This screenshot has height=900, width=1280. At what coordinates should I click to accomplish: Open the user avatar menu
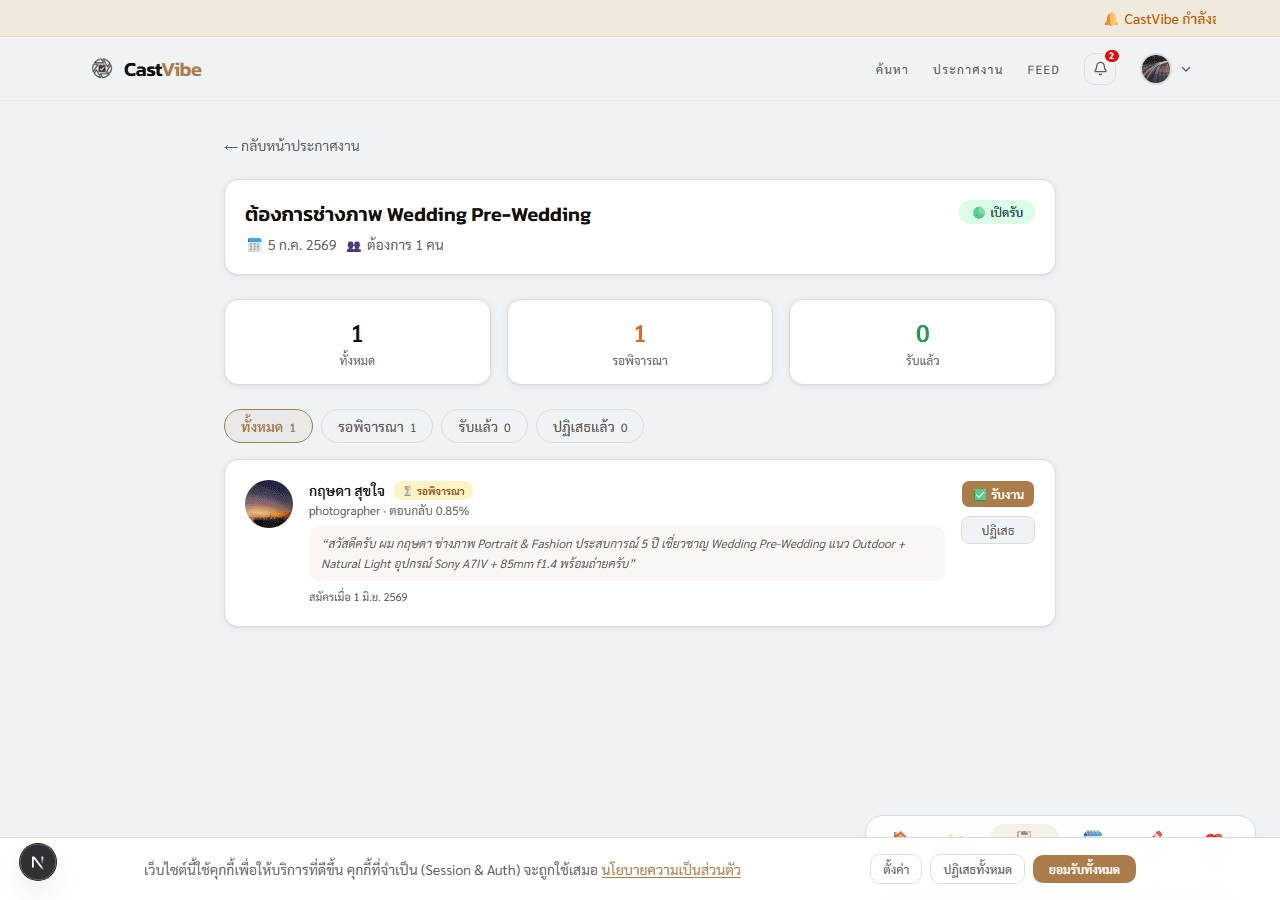pos(1156,69)
